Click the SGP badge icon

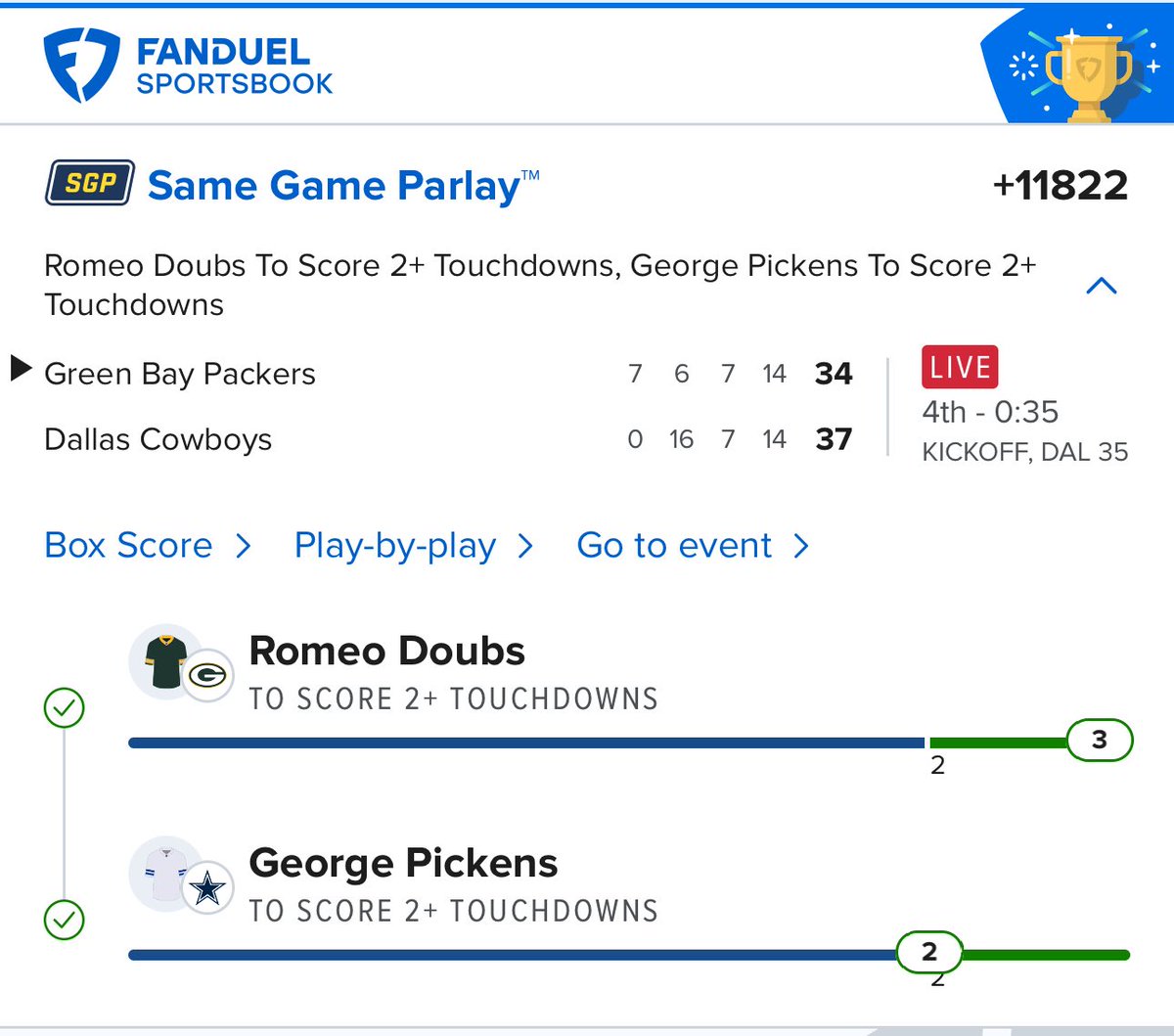[x=90, y=183]
